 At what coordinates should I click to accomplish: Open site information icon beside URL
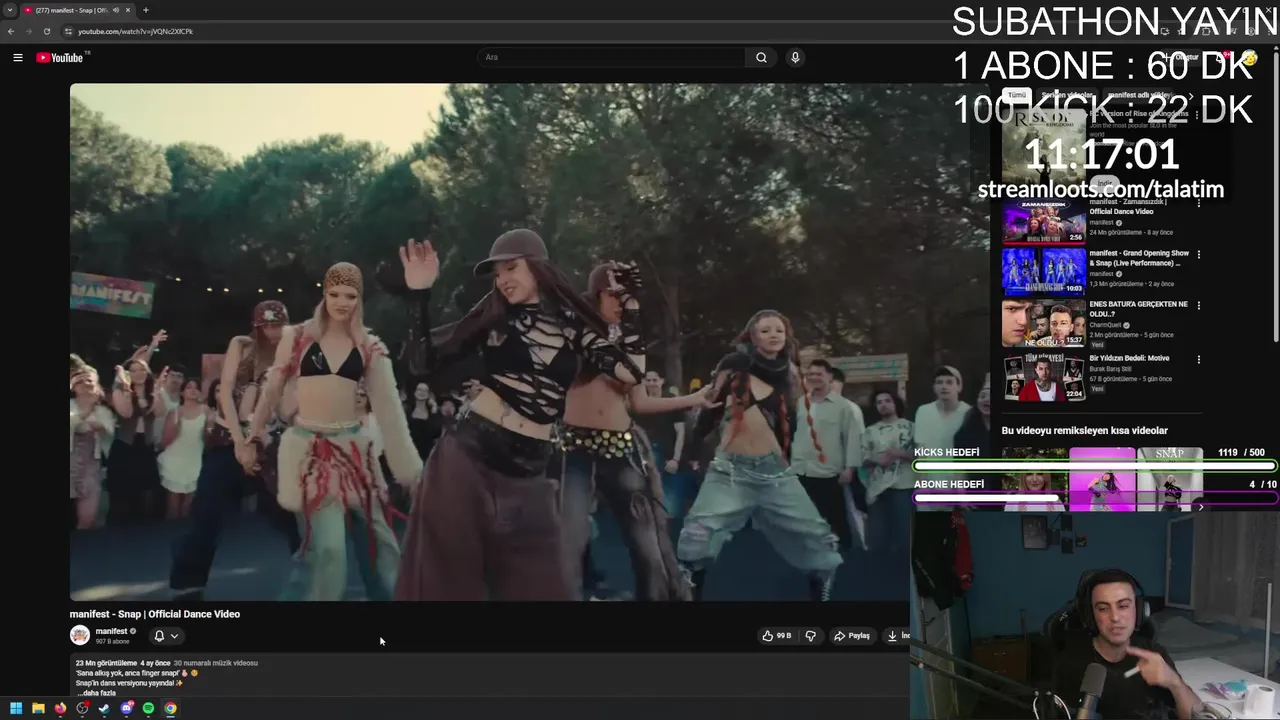68,31
